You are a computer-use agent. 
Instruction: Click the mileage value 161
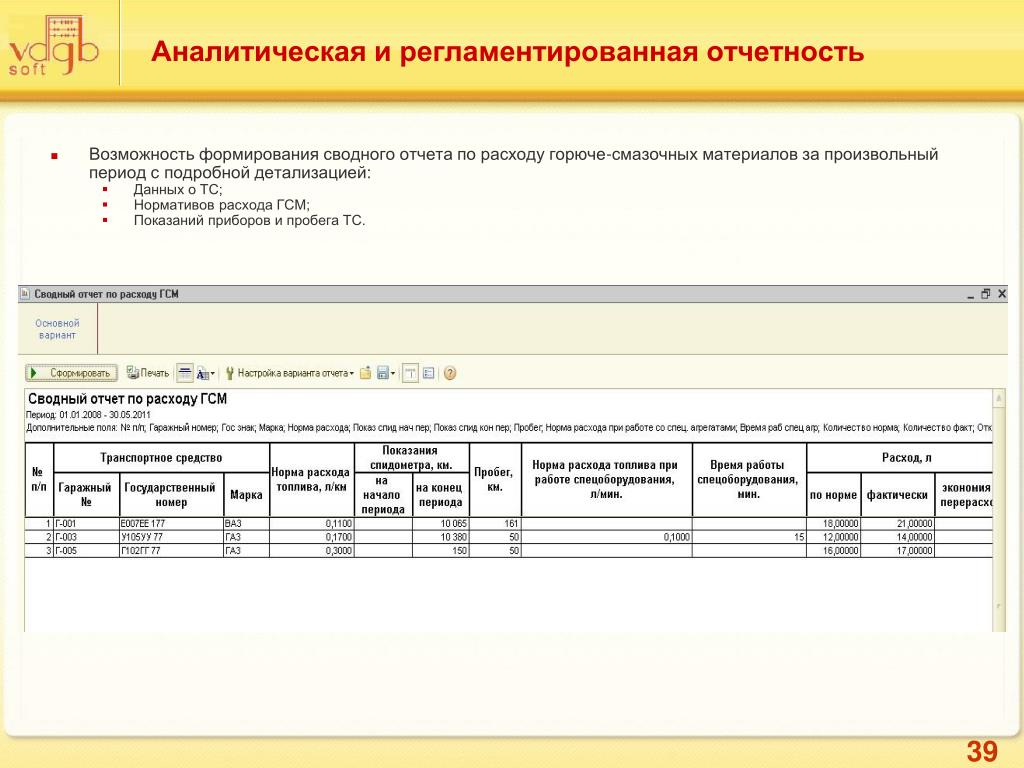tap(495, 524)
